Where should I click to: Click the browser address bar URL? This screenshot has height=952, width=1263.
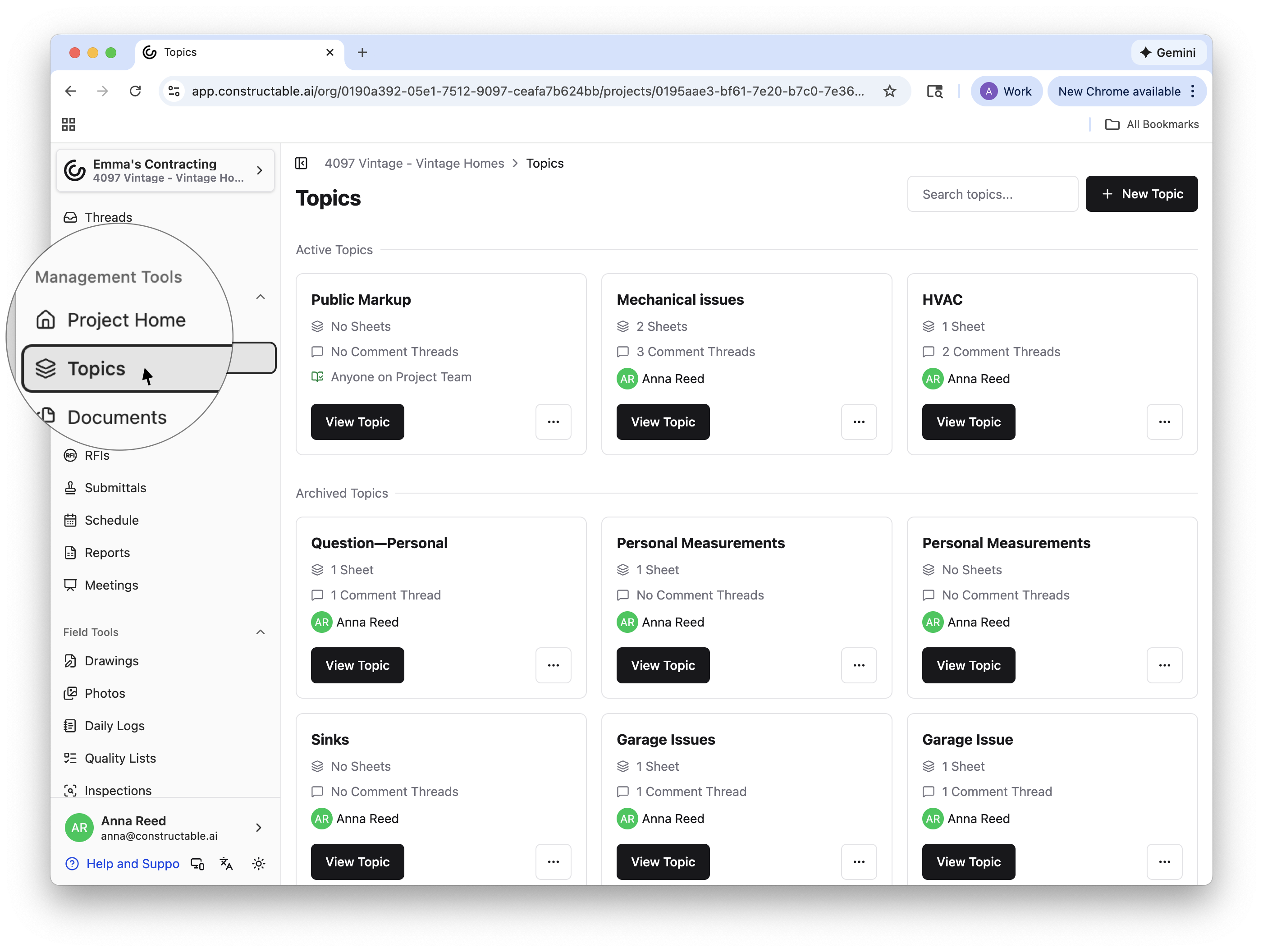[527, 91]
